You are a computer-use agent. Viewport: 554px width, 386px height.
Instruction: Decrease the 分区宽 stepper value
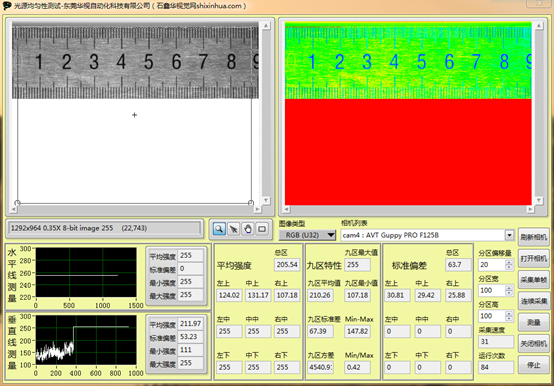(509, 293)
